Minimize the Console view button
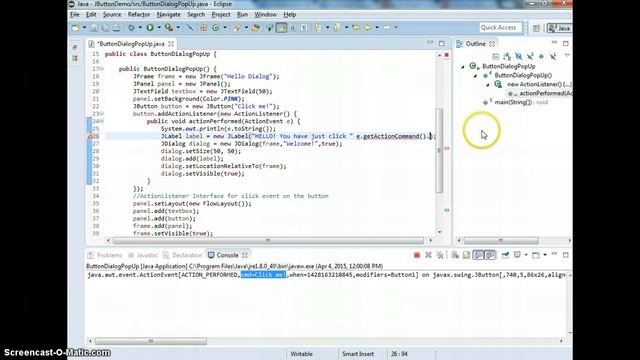This screenshot has height=360, width=640. click(x=554, y=254)
